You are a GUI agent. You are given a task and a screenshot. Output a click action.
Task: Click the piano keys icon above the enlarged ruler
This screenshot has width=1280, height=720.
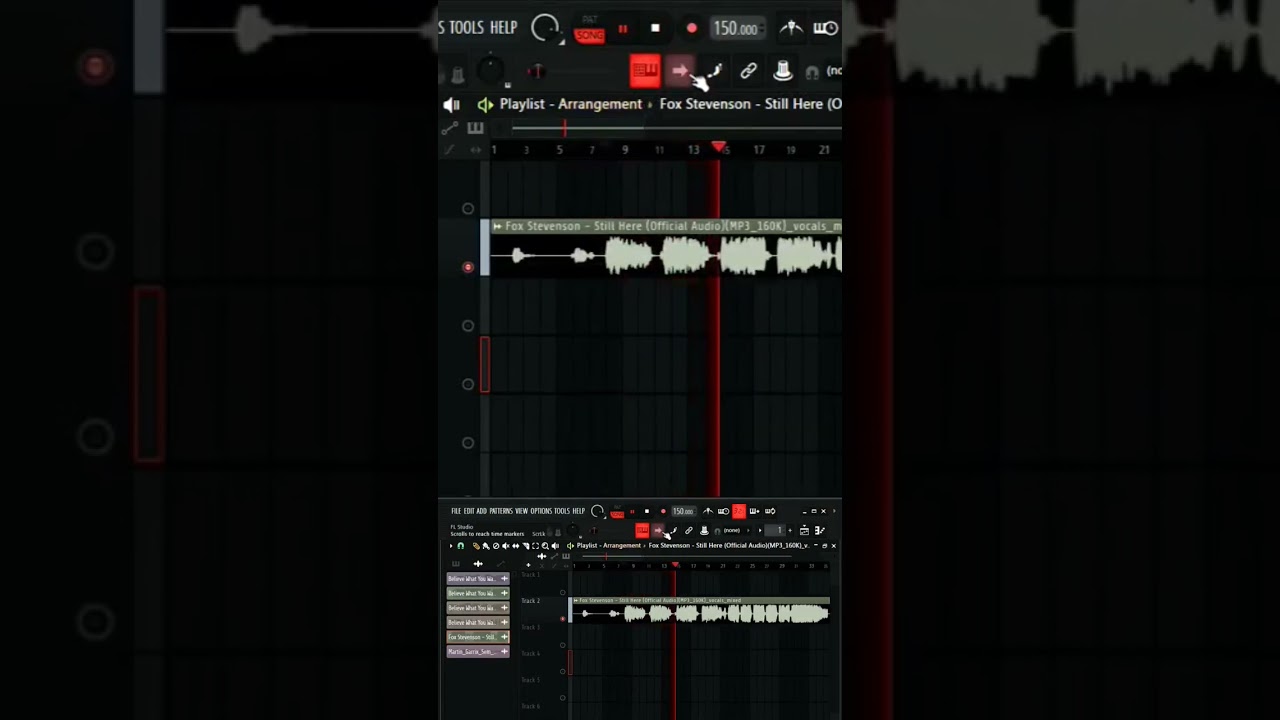click(476, 128)
